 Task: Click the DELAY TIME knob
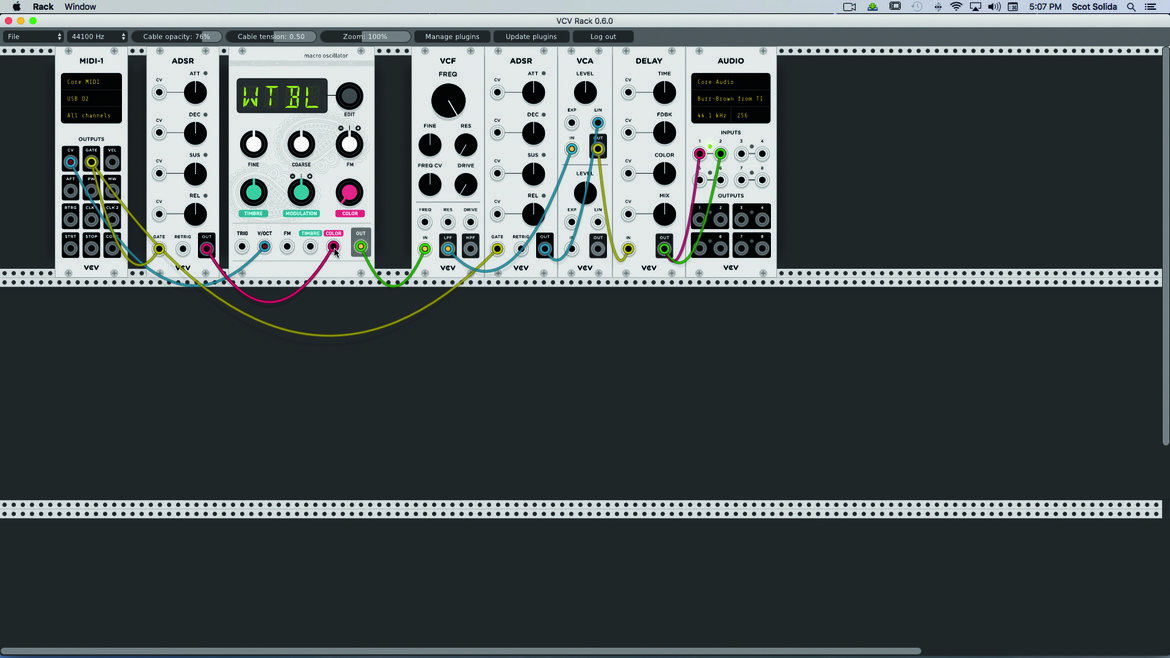click(x=664, y=93)
